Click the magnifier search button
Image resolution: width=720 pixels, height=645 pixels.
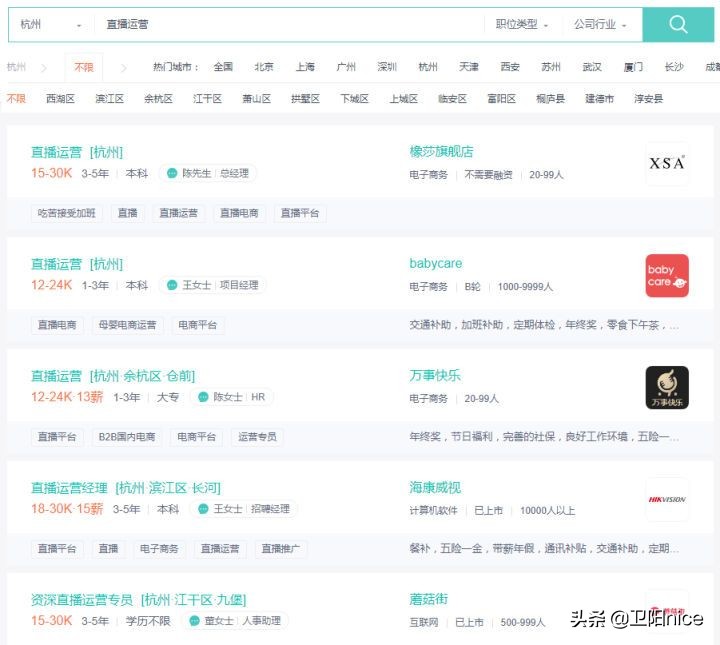coord(678,25)
